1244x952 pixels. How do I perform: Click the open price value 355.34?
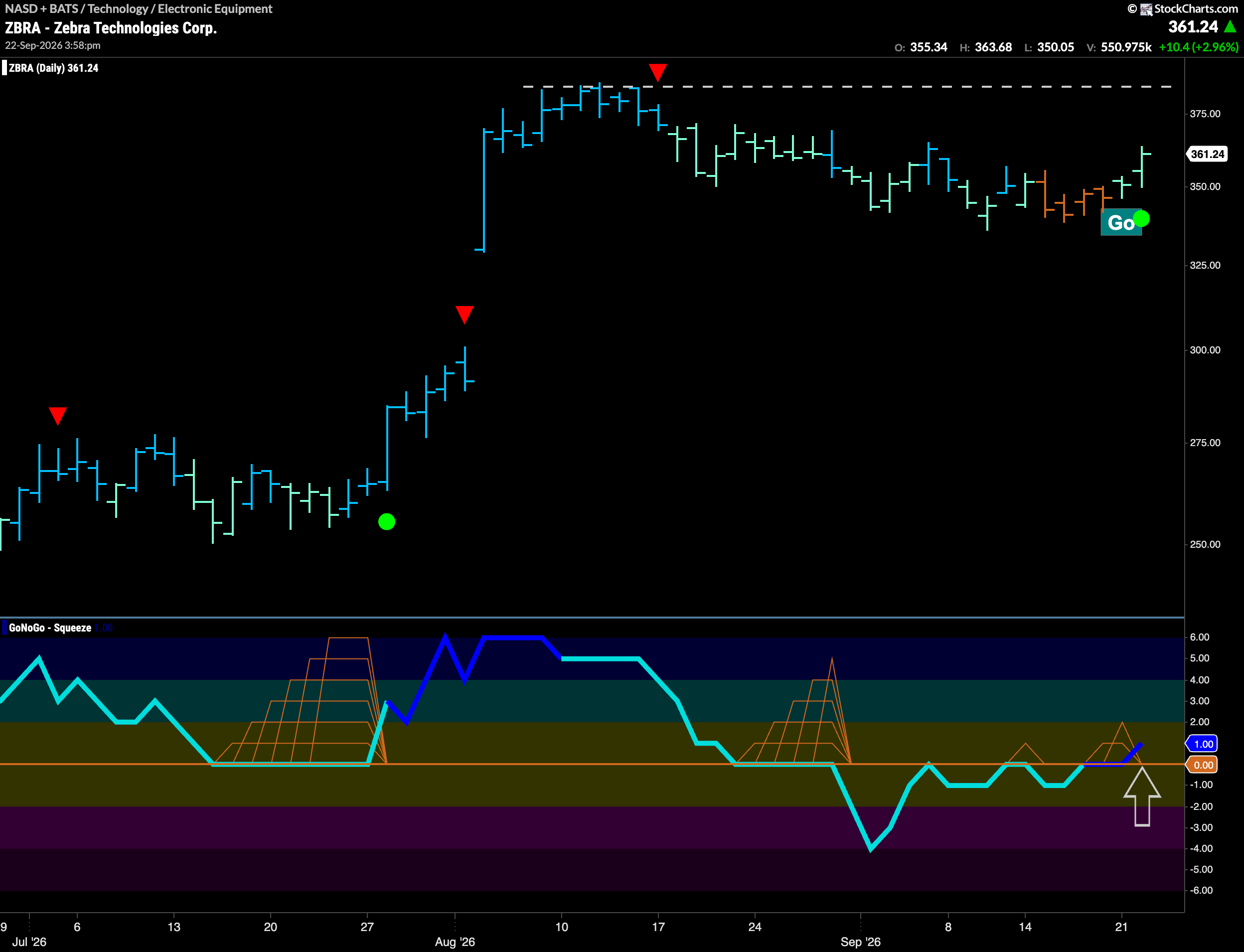tap(929, 47)
